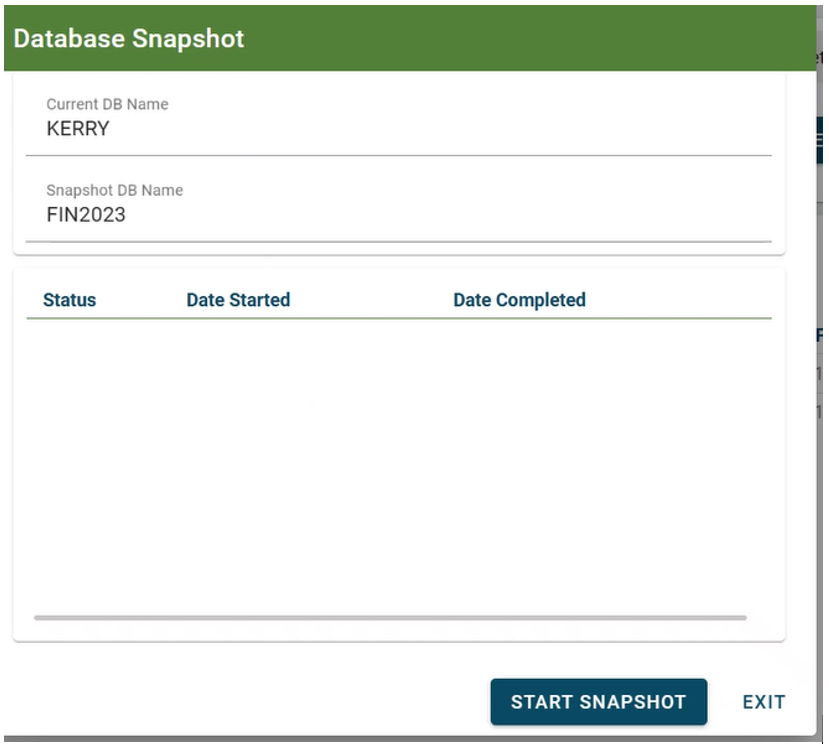Sort by the Date Started column header
The image size is (829, 751).
click(x=238, y=300)
